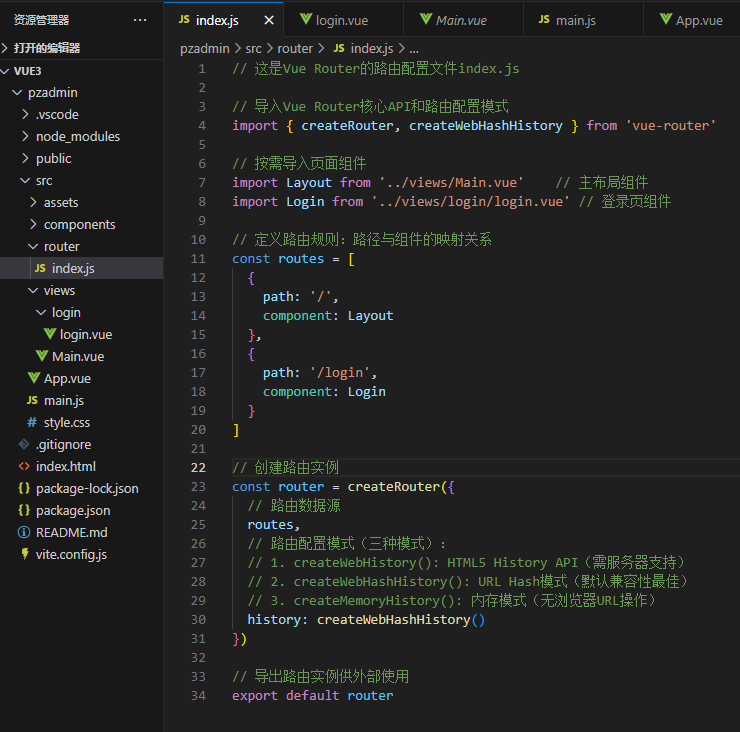Close the index.js editor tab

269,20
